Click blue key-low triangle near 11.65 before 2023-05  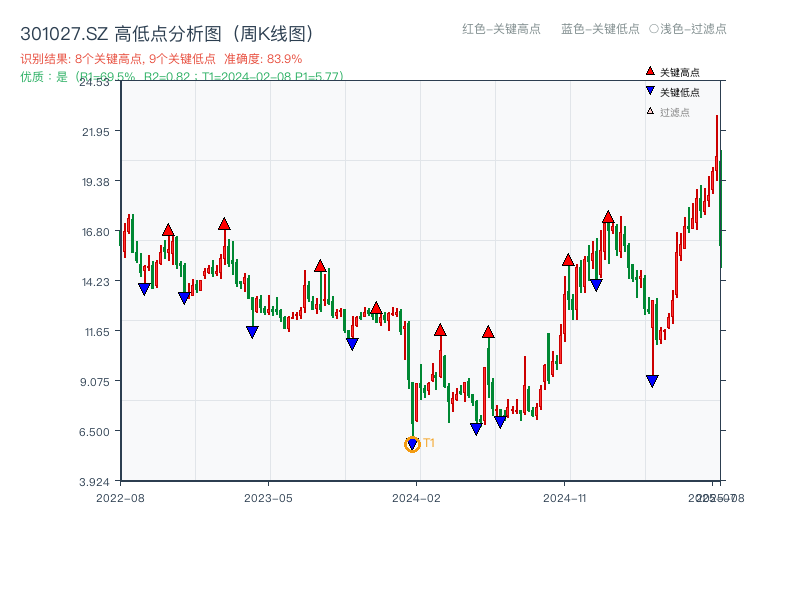point(252,332)
